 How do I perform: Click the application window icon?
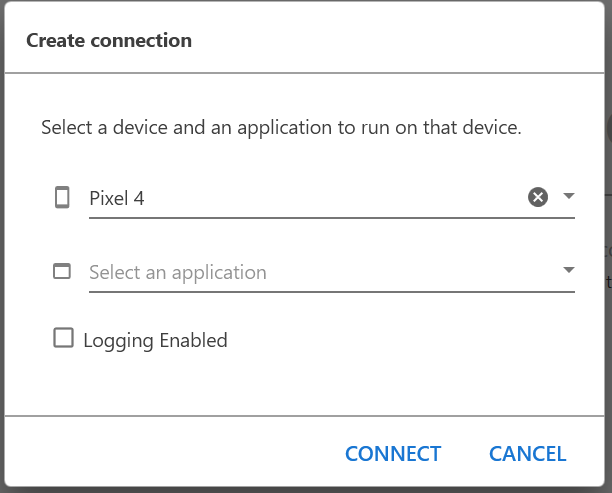(62, 271)
